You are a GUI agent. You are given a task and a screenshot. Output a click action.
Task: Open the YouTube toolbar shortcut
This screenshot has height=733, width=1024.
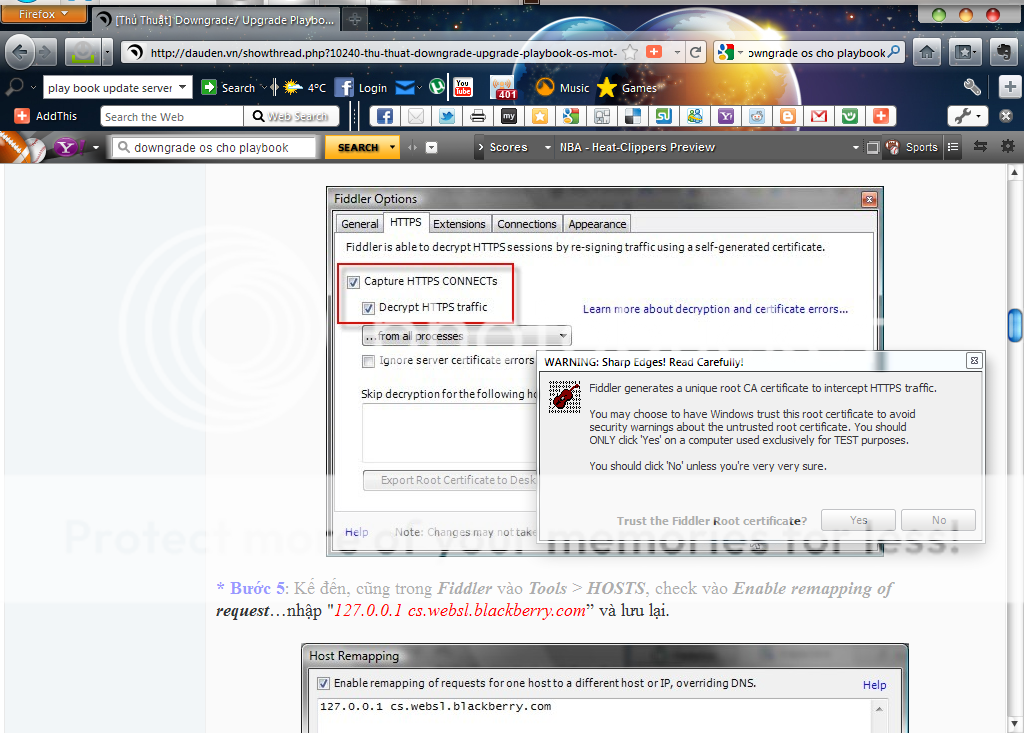(x=463, y=88)
